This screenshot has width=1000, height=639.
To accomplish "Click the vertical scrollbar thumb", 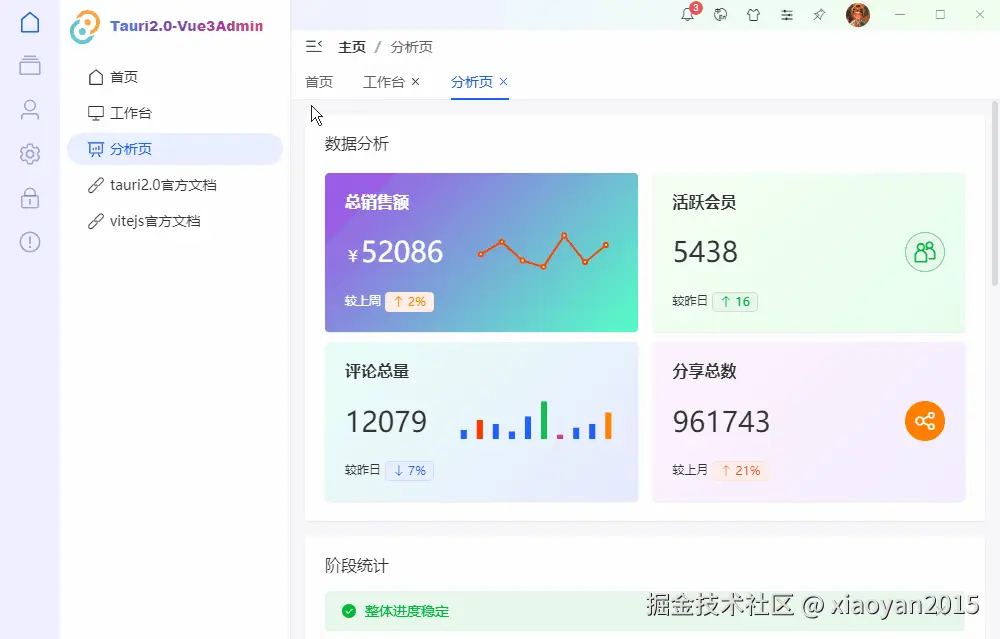I will [x=995, y=193].
